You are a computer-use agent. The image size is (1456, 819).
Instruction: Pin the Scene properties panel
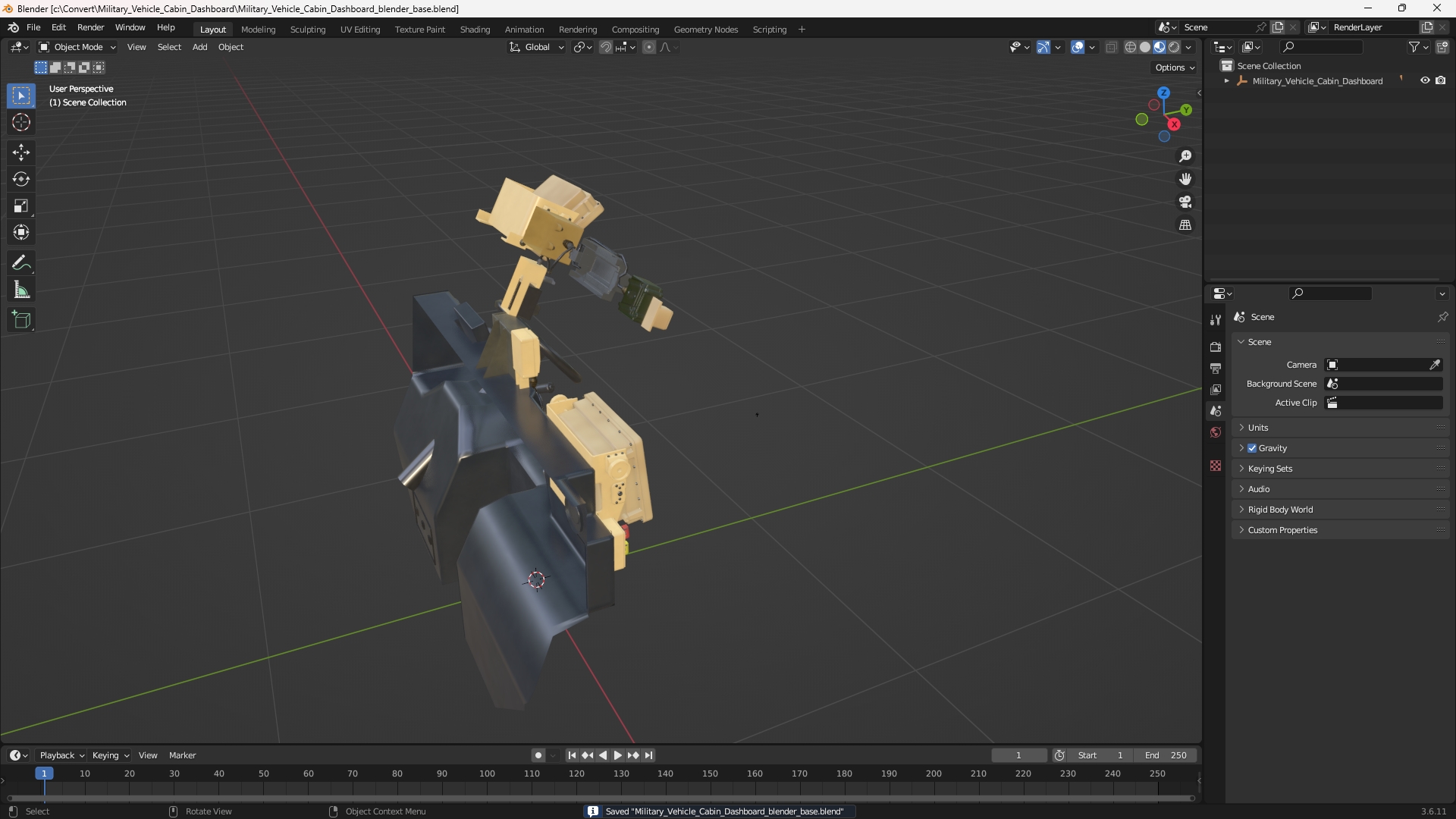pyautogui.click(x=1442, y=317)
